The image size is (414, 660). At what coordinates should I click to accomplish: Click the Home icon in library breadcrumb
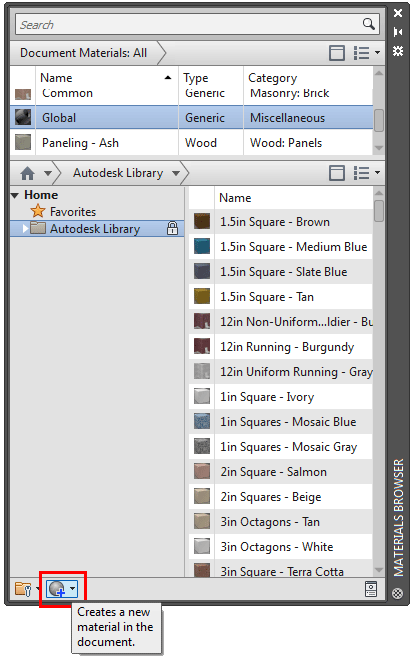tap(27, 173)
